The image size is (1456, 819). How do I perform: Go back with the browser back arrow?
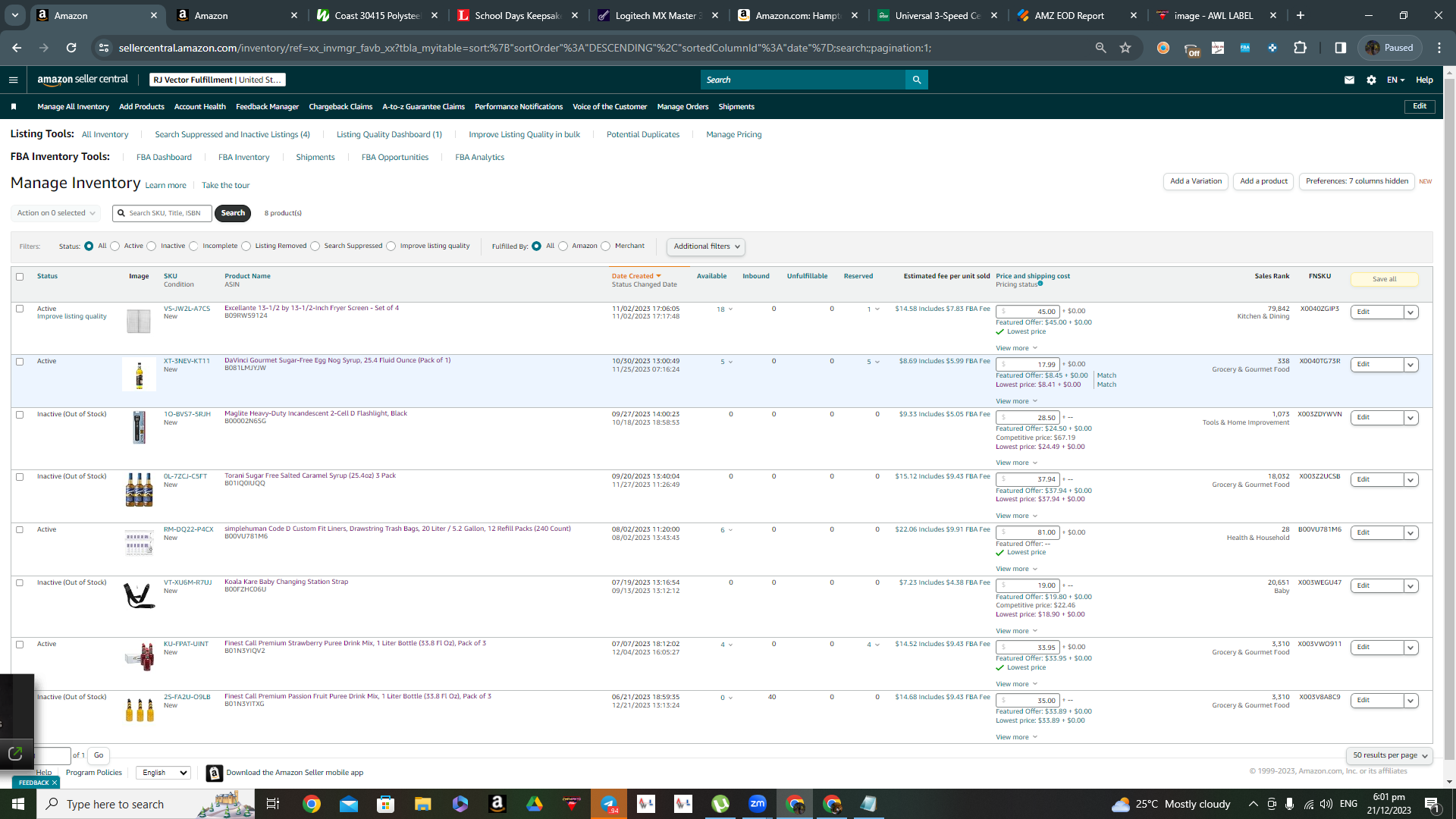[x=17, y=48]
